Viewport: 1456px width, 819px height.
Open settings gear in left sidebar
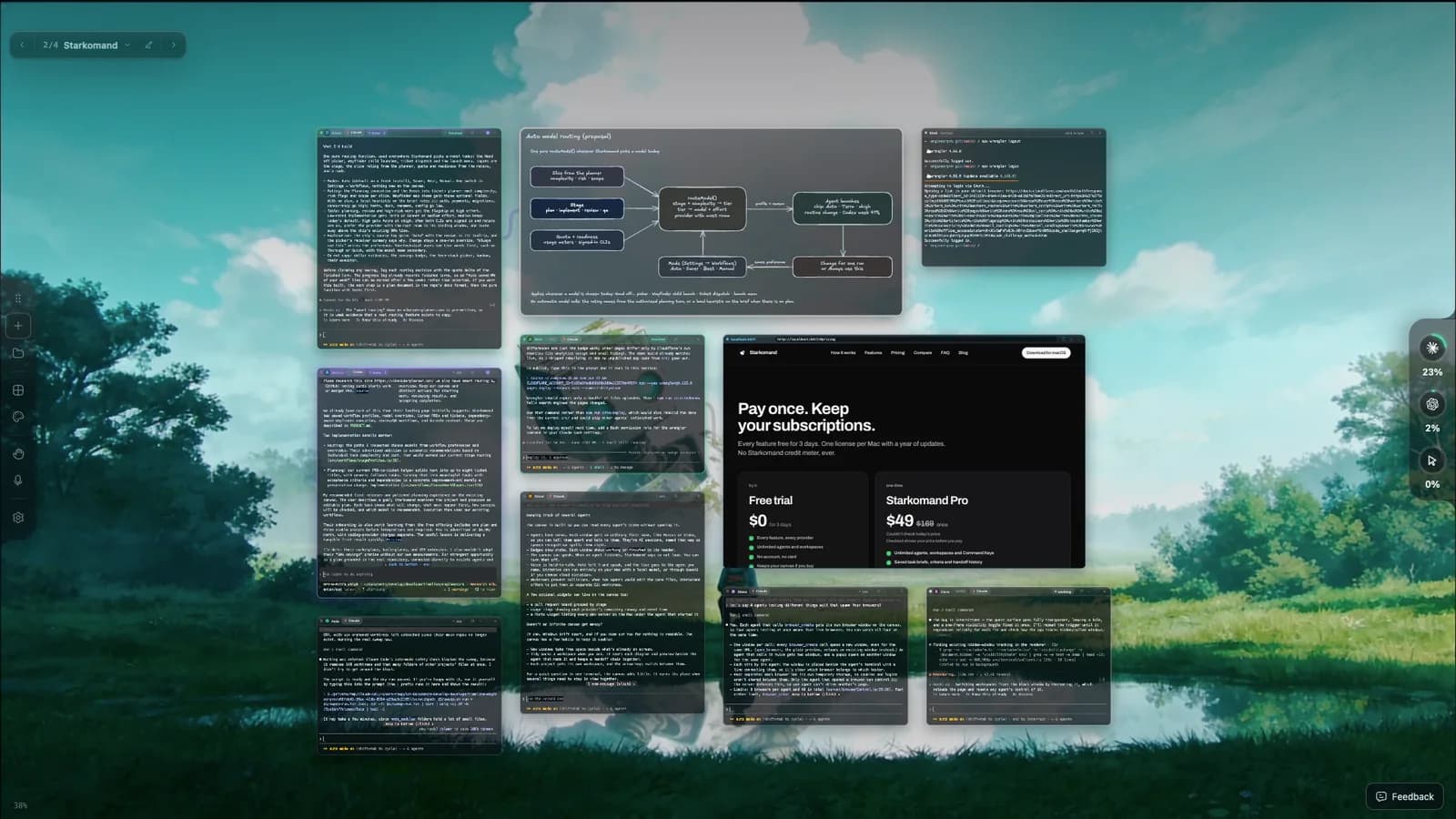pos(18,518)
